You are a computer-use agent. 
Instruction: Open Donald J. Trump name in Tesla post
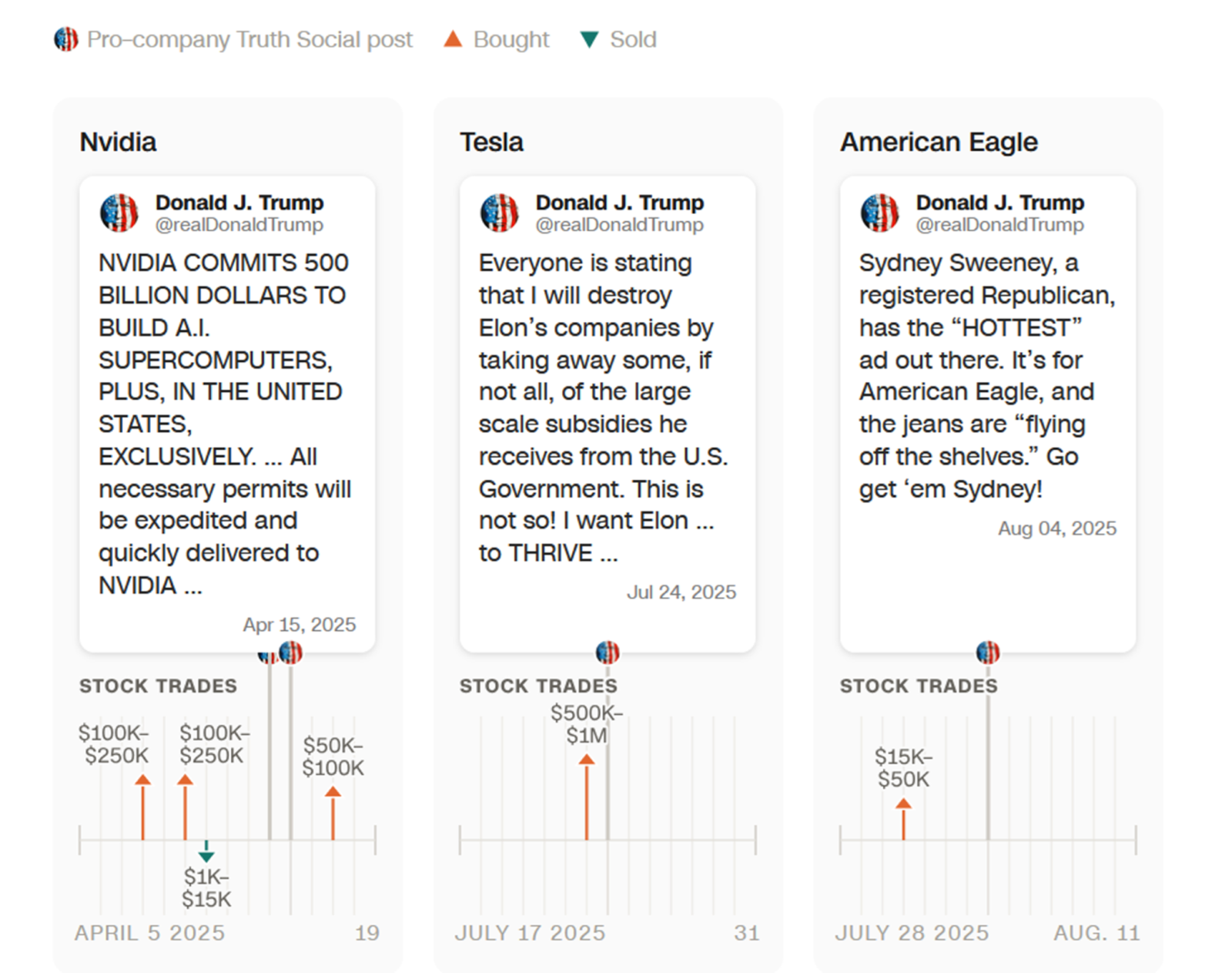pyautogui.click(x=620, y=203)
